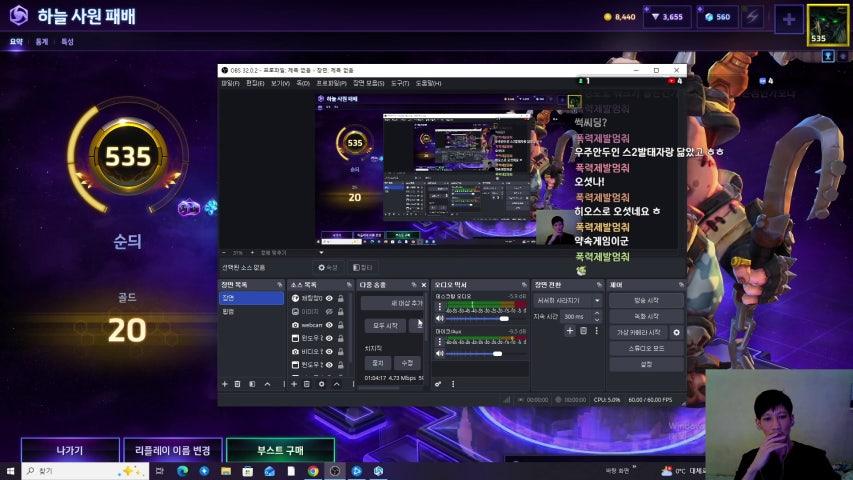Open scene transition type dropdown

pos(567,300)
